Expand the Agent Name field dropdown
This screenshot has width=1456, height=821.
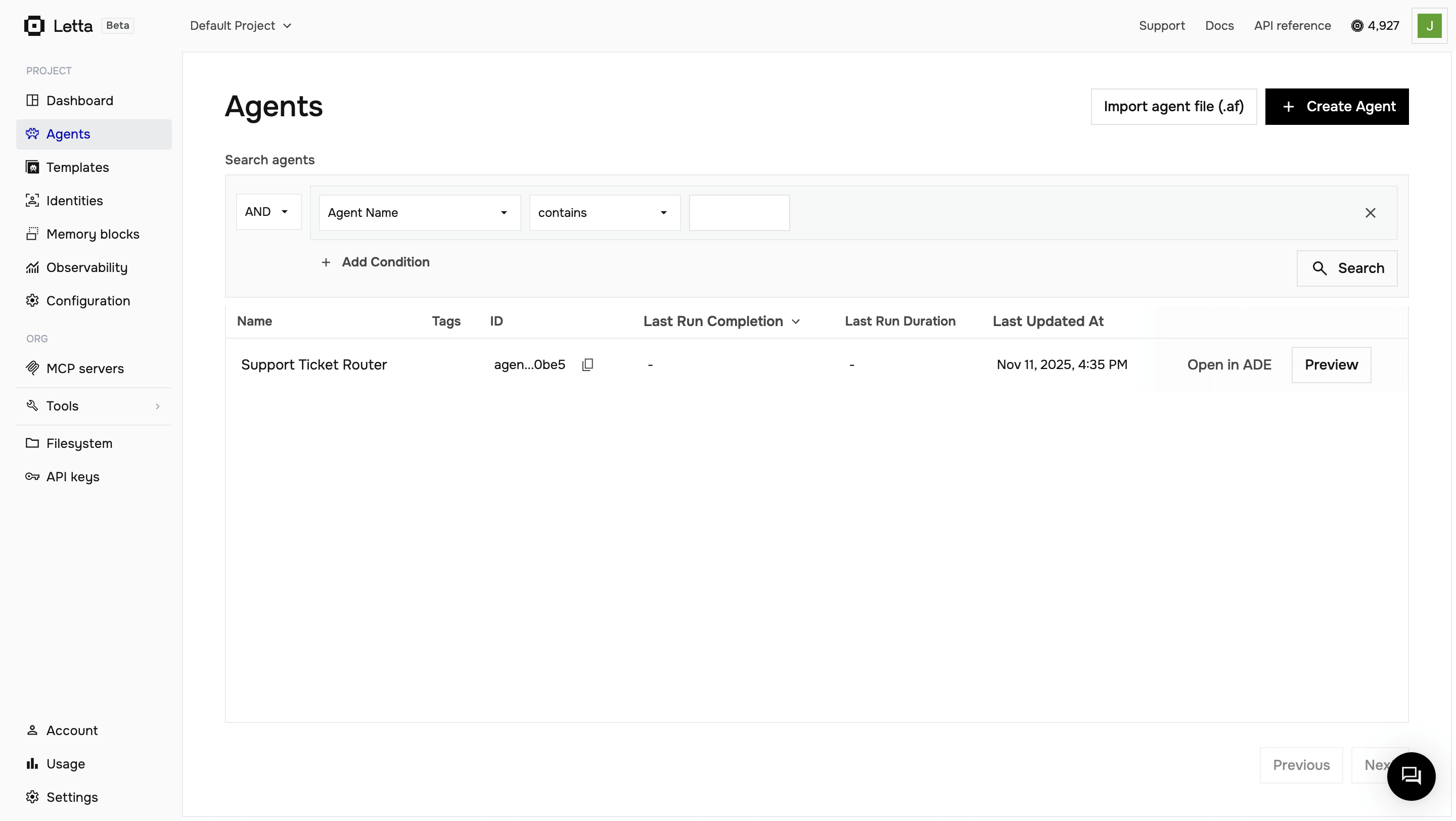pyautogui.click(x=419, y=213)
